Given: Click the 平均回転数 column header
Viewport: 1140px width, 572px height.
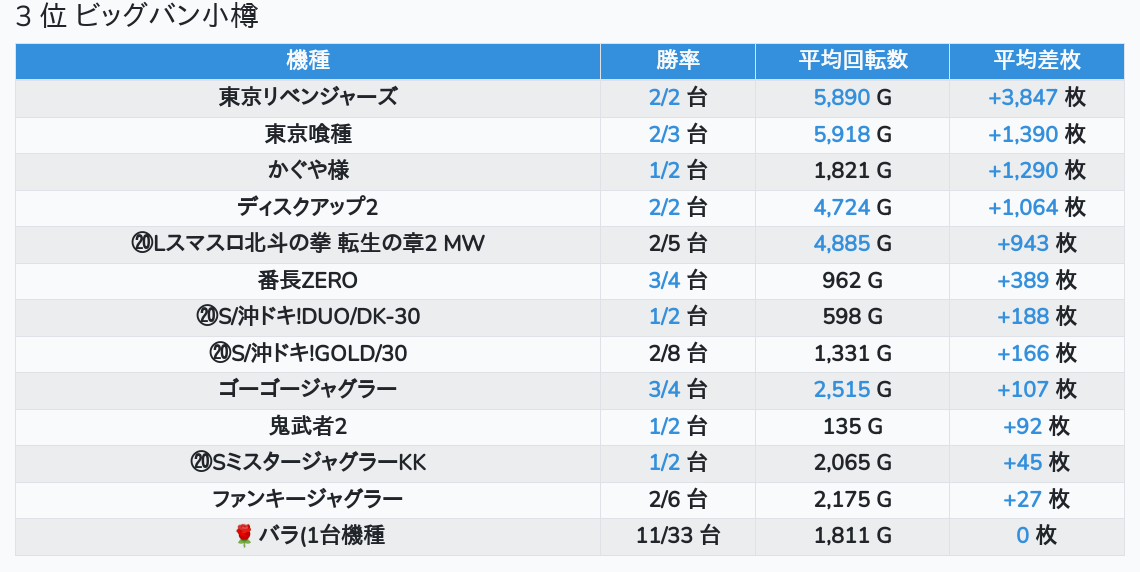Looking at the screenshot, I should point(852,61).
